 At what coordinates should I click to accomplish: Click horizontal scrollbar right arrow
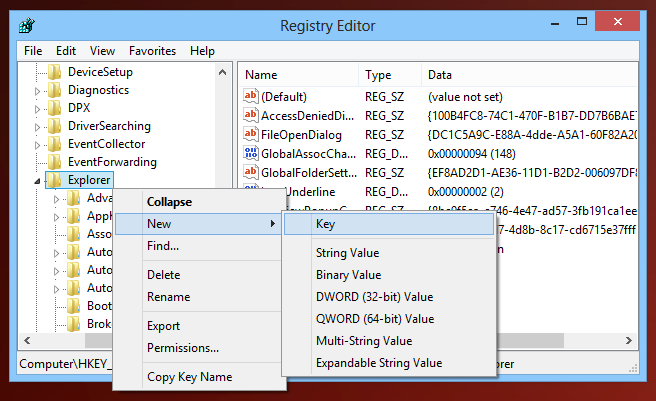[629, 341]
